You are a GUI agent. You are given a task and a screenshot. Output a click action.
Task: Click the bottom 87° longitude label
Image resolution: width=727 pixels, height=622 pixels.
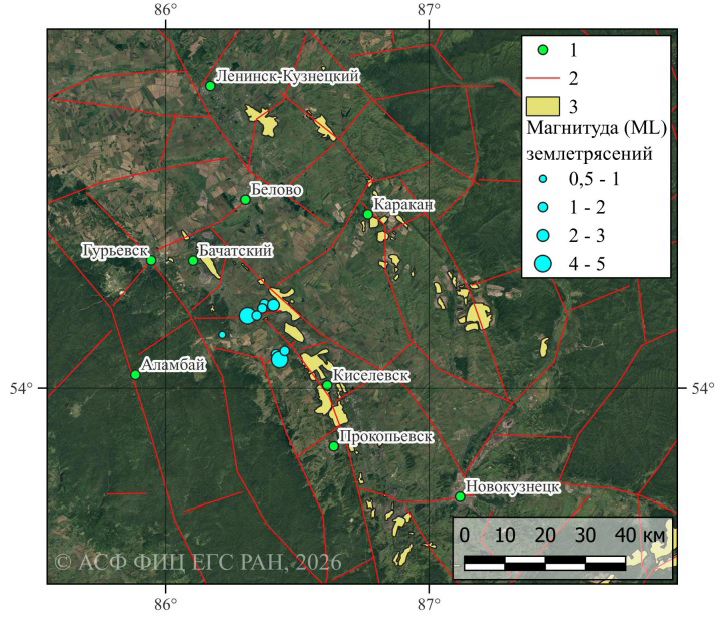[429, 604]
